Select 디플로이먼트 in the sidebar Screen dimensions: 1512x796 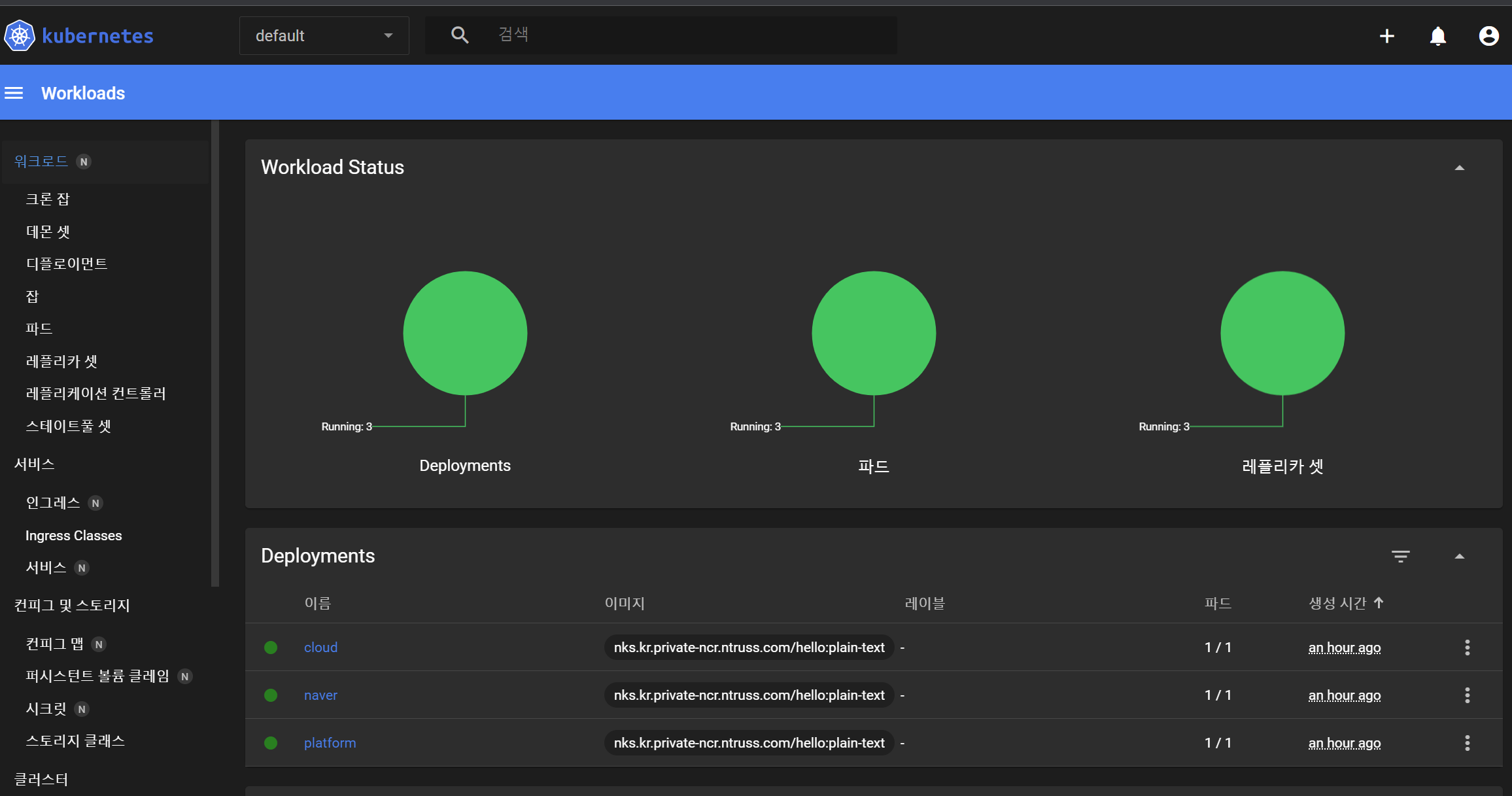[x=67, y=264]
